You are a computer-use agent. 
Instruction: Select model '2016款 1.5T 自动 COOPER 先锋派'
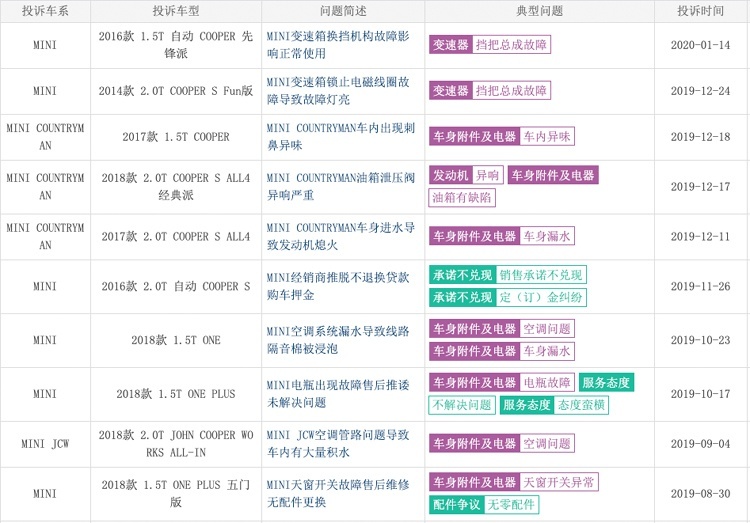(x=176, y=45)
